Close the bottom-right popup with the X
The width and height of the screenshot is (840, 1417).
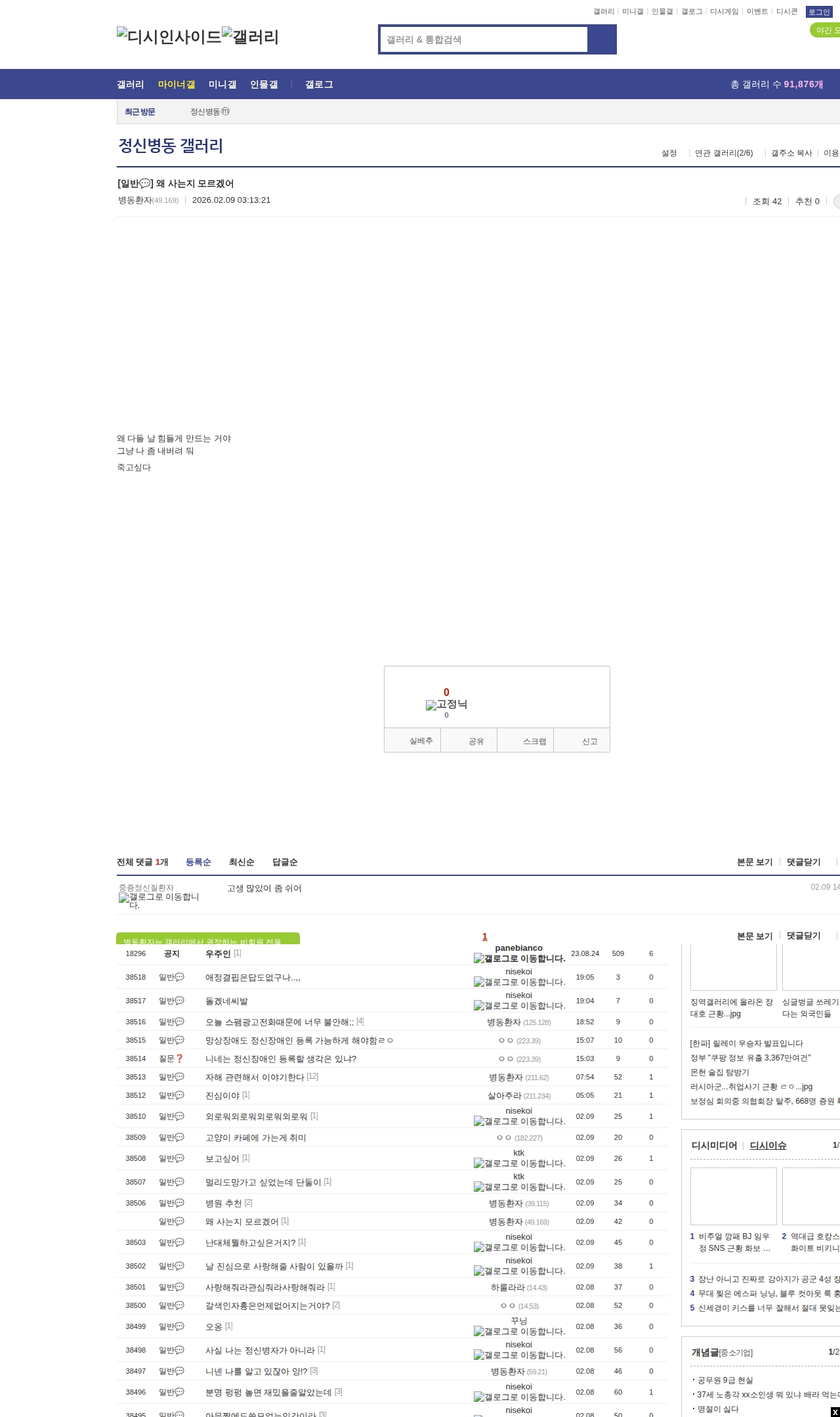coord(835,1412)
